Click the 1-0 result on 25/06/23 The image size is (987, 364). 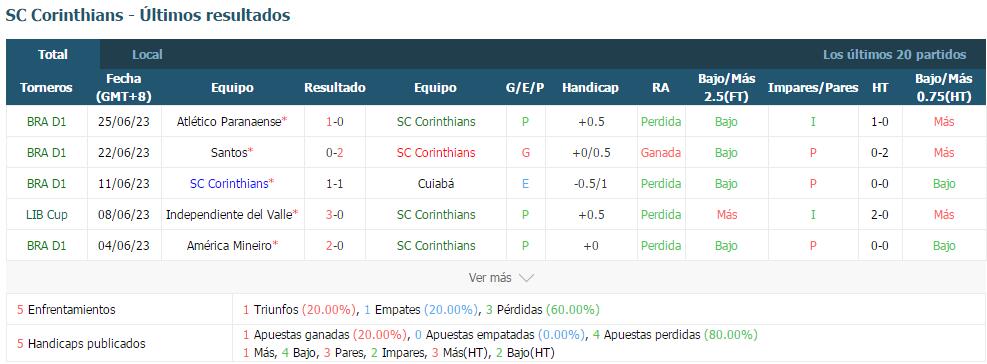[334, 122]
